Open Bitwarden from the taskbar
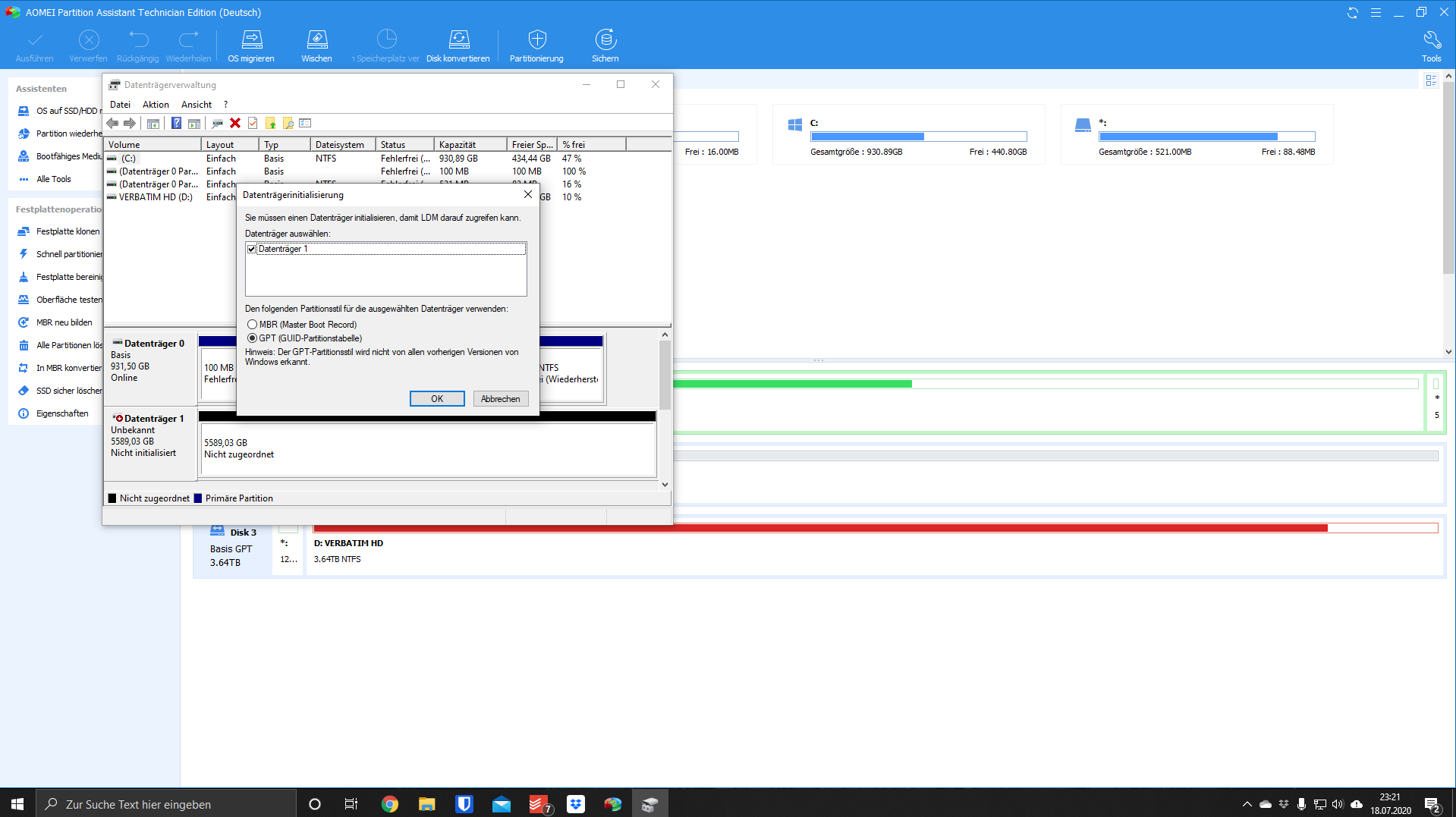The height and width of the screenshot is (817, 1456). 464,804
